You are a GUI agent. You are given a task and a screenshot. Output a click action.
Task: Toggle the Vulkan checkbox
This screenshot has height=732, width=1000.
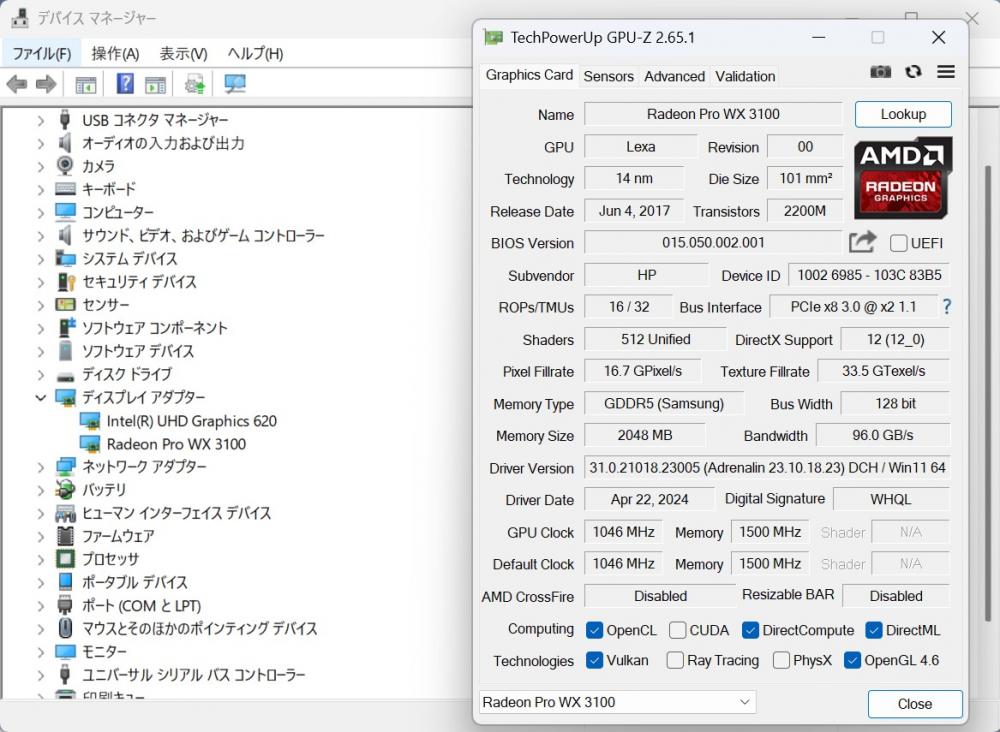click(x=594, y=660)
